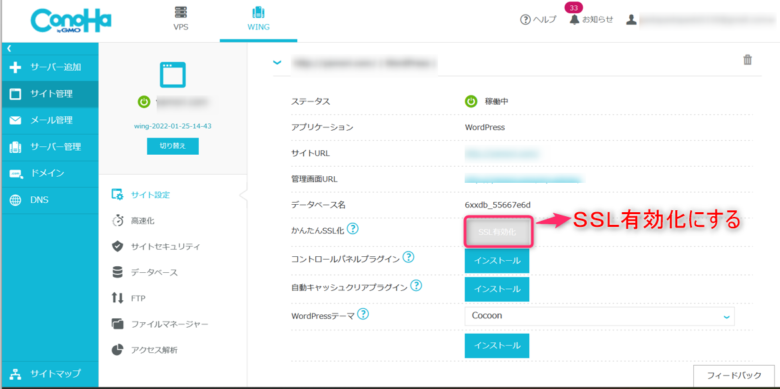Click the database name 6xxdb_55667e6d
The width and height of the screenshot is (780, 389).
(x=498, y=204)
